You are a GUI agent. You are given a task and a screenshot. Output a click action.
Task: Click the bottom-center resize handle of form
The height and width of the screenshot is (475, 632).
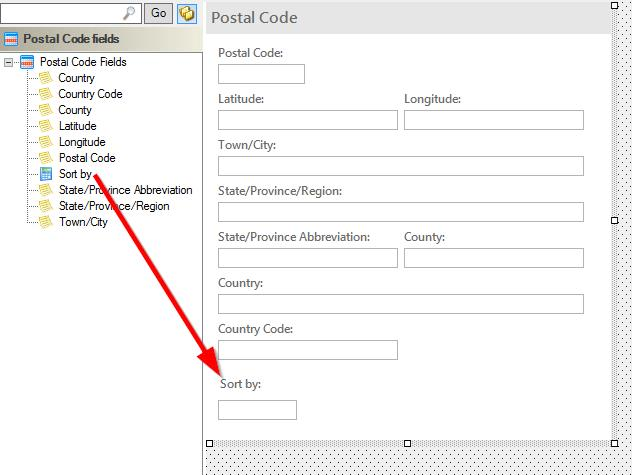pyautogui.click(x=407, y=443)
